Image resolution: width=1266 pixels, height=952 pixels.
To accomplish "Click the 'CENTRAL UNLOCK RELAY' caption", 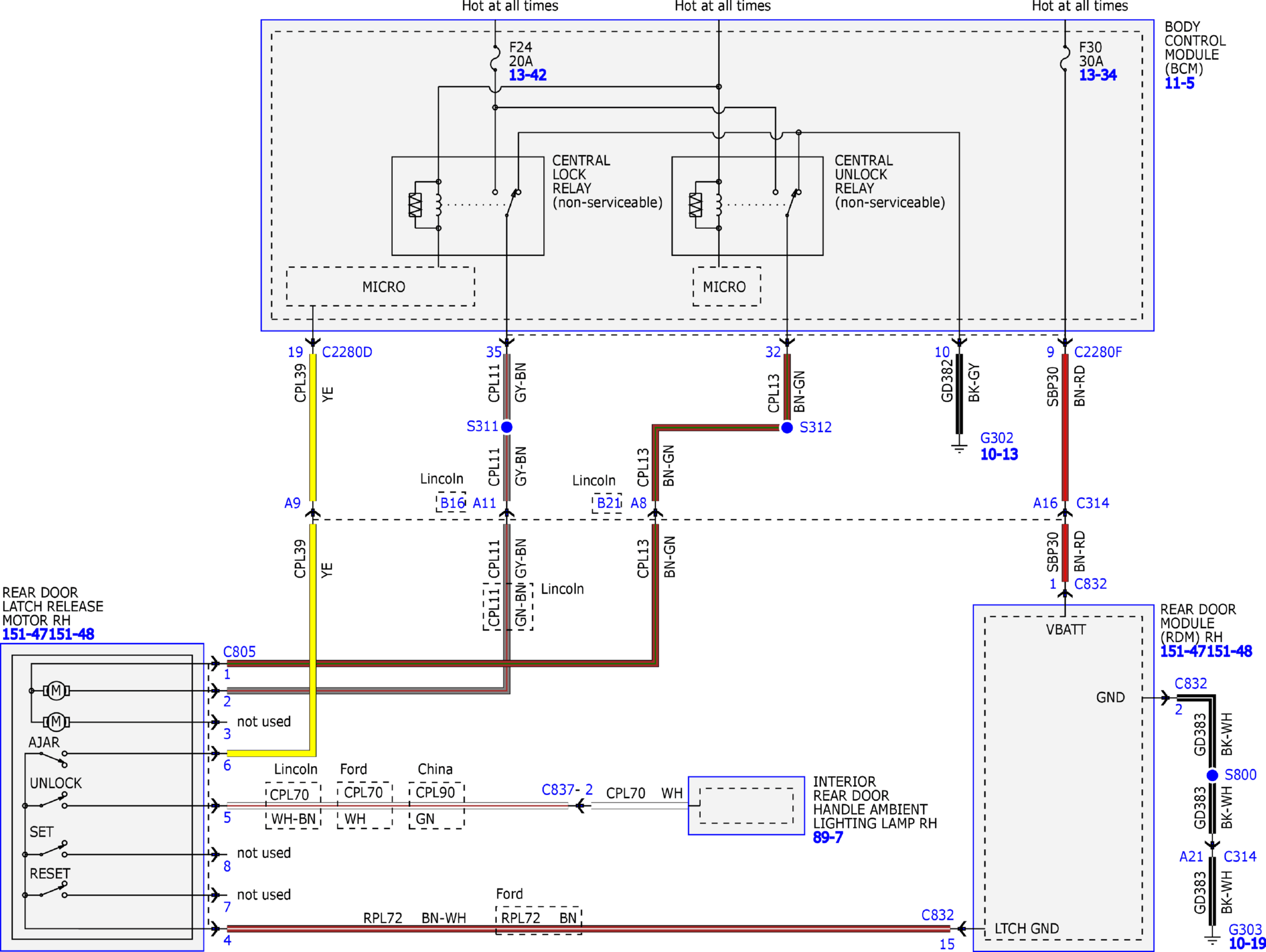I will pyautogui.click(x=864, y=175).
